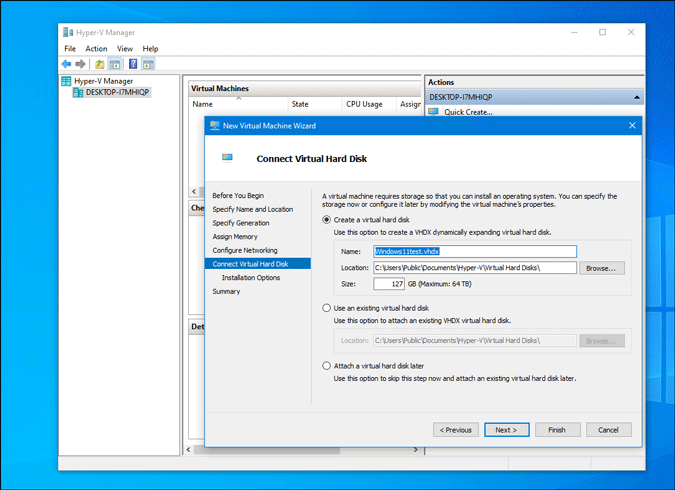Select Use an existing virtual hard disk
This screenshot has width=675, height=490.
coord(327,308)
